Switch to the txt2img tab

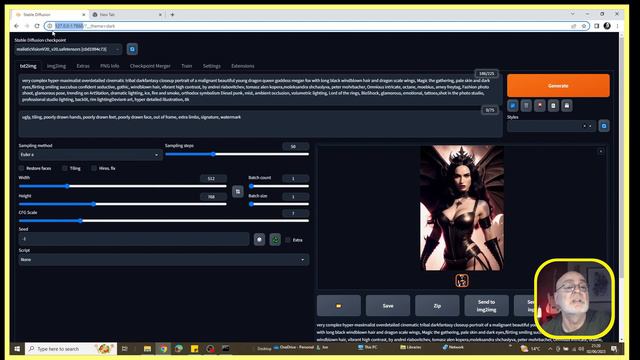pyautogui.click(x=28, y=66)
